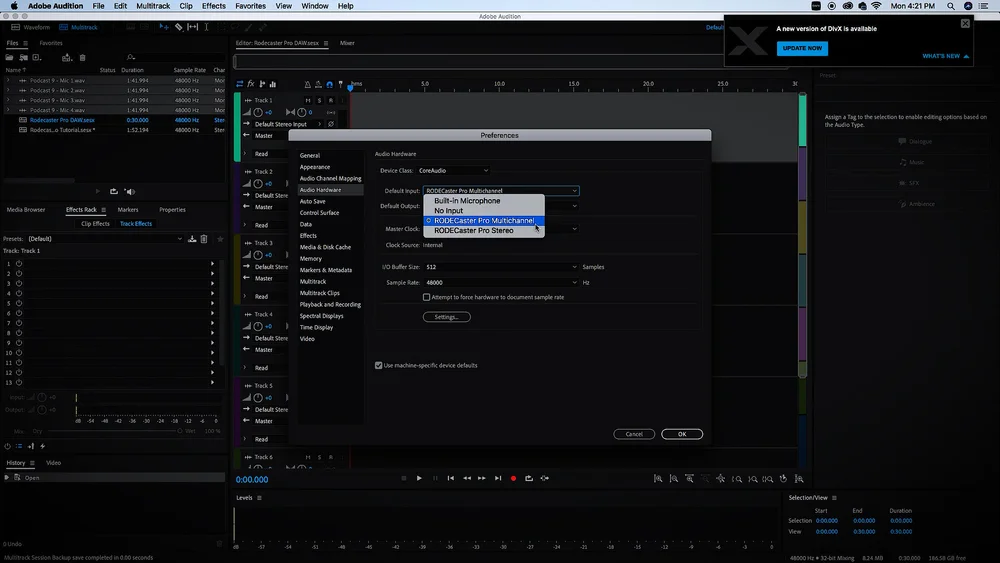Toggle Effects Rack main power button
Image resolution: width=1000 pixels, height=563 pixels.
click(x=8, y=446)
